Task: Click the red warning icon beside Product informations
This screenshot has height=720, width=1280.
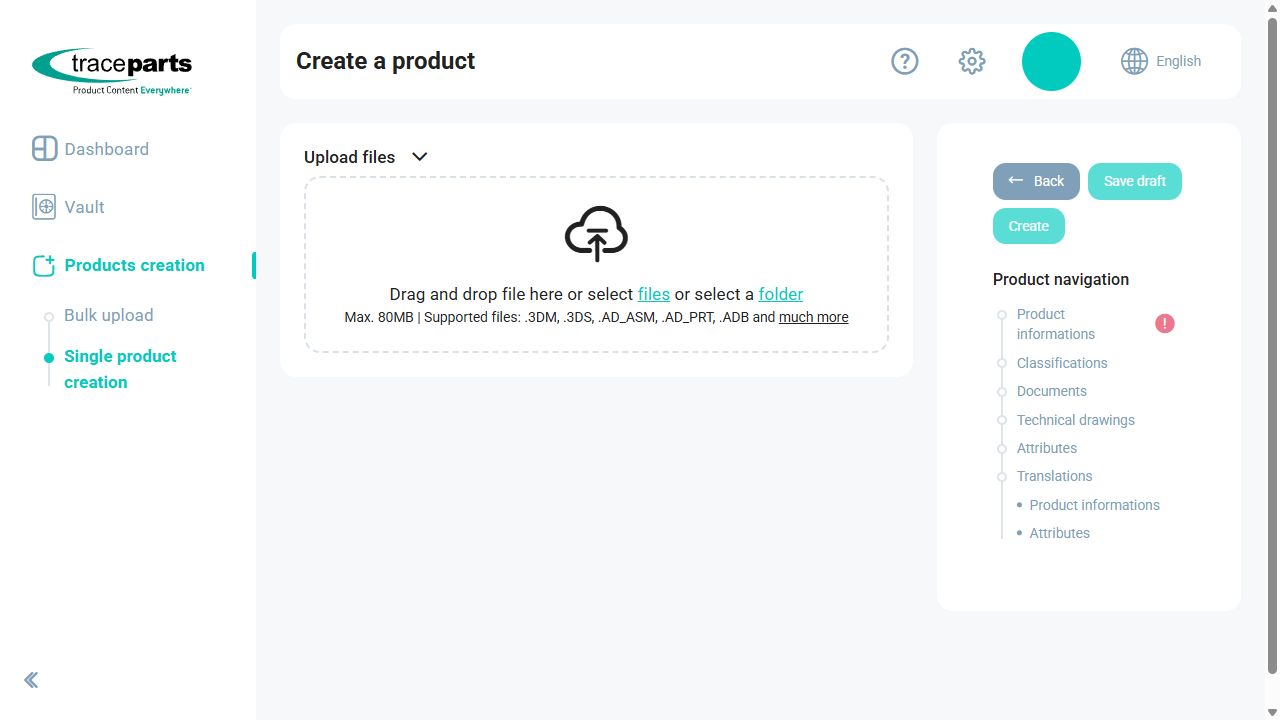Action: tap(1165, 323)
